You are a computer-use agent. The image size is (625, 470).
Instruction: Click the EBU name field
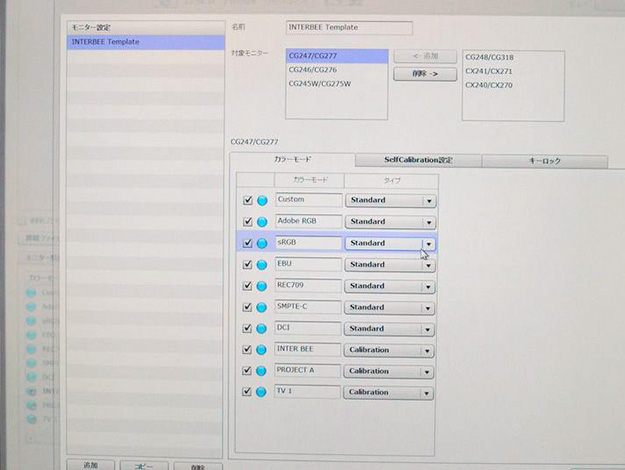point(309,264)
